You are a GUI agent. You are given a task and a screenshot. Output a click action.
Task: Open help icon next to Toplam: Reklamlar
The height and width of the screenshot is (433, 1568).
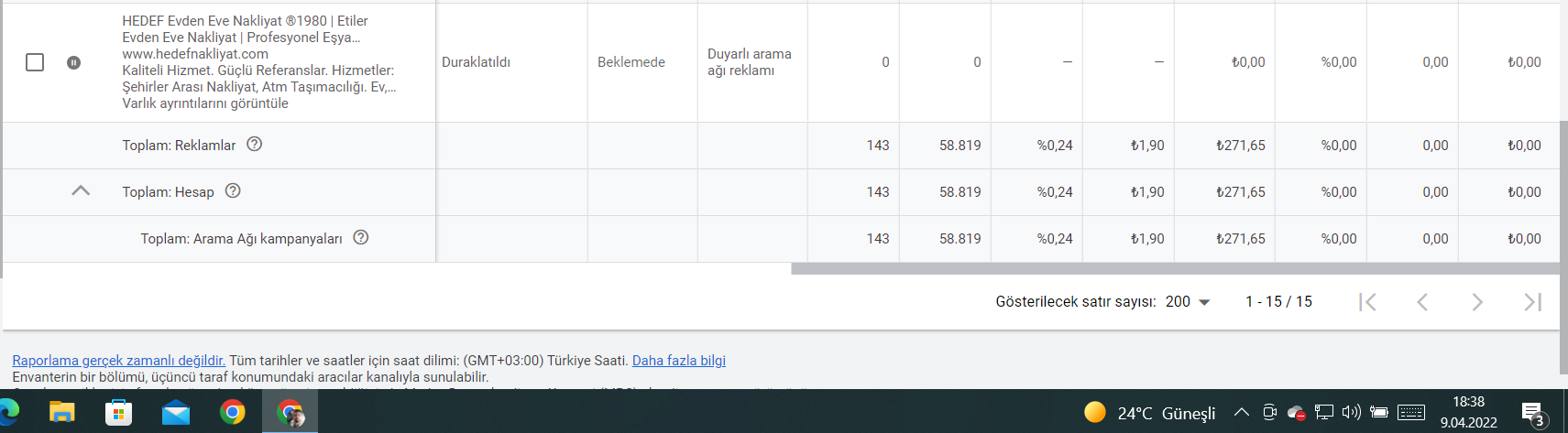[255, 144]
